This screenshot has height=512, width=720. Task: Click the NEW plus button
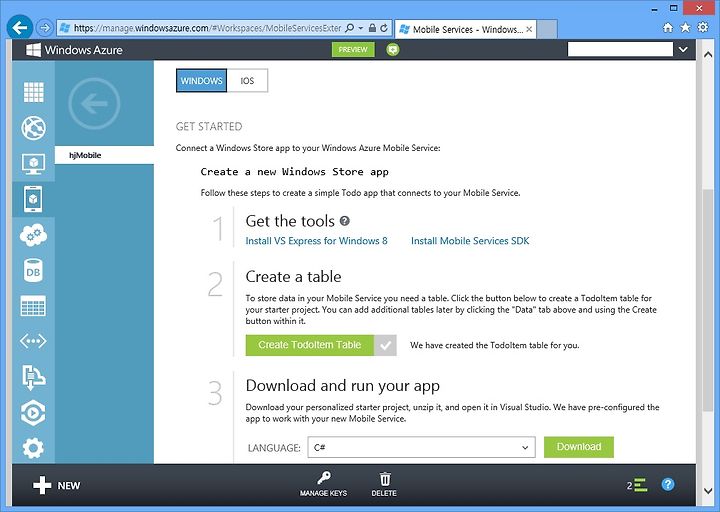56,485
